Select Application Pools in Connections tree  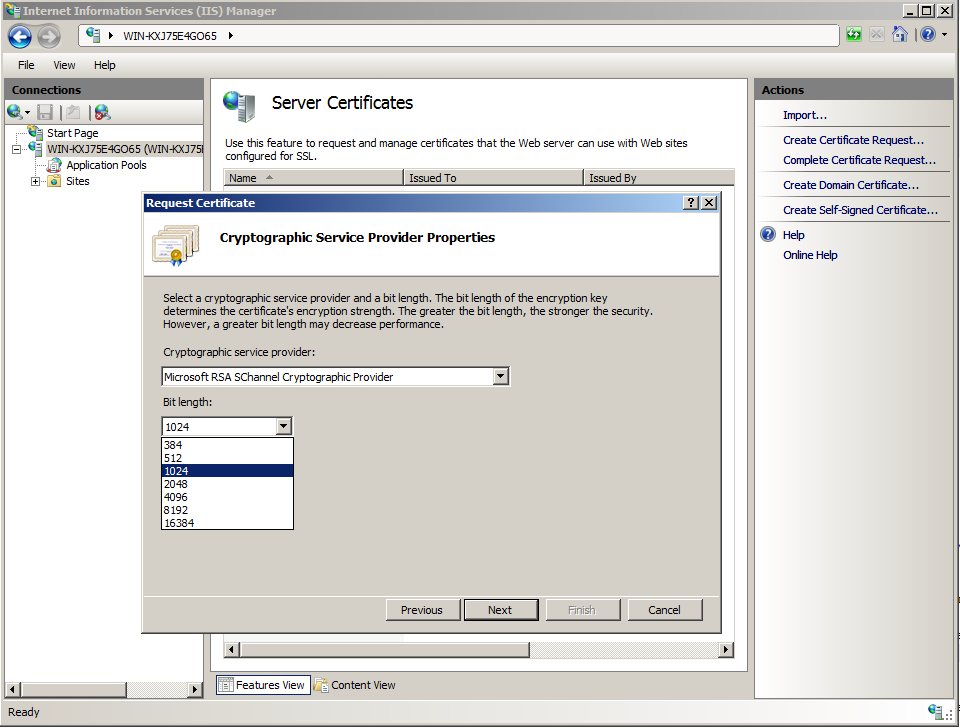click(x=107, y=165)
